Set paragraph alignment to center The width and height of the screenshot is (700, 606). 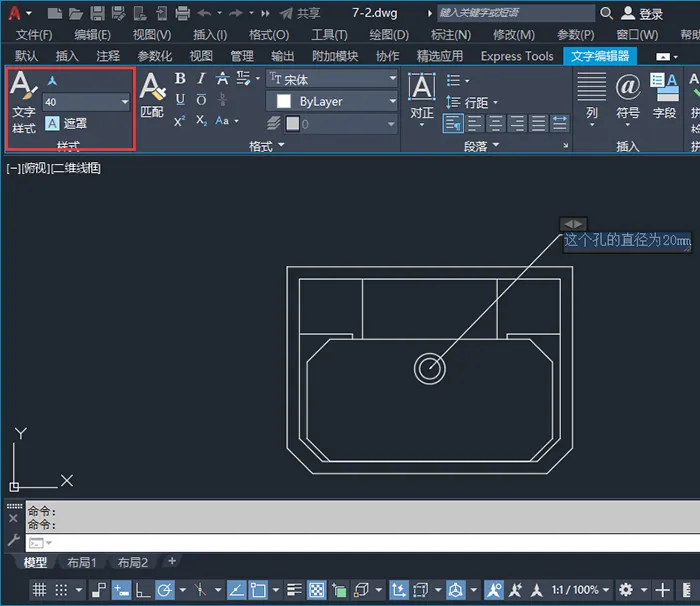[496, 123]
